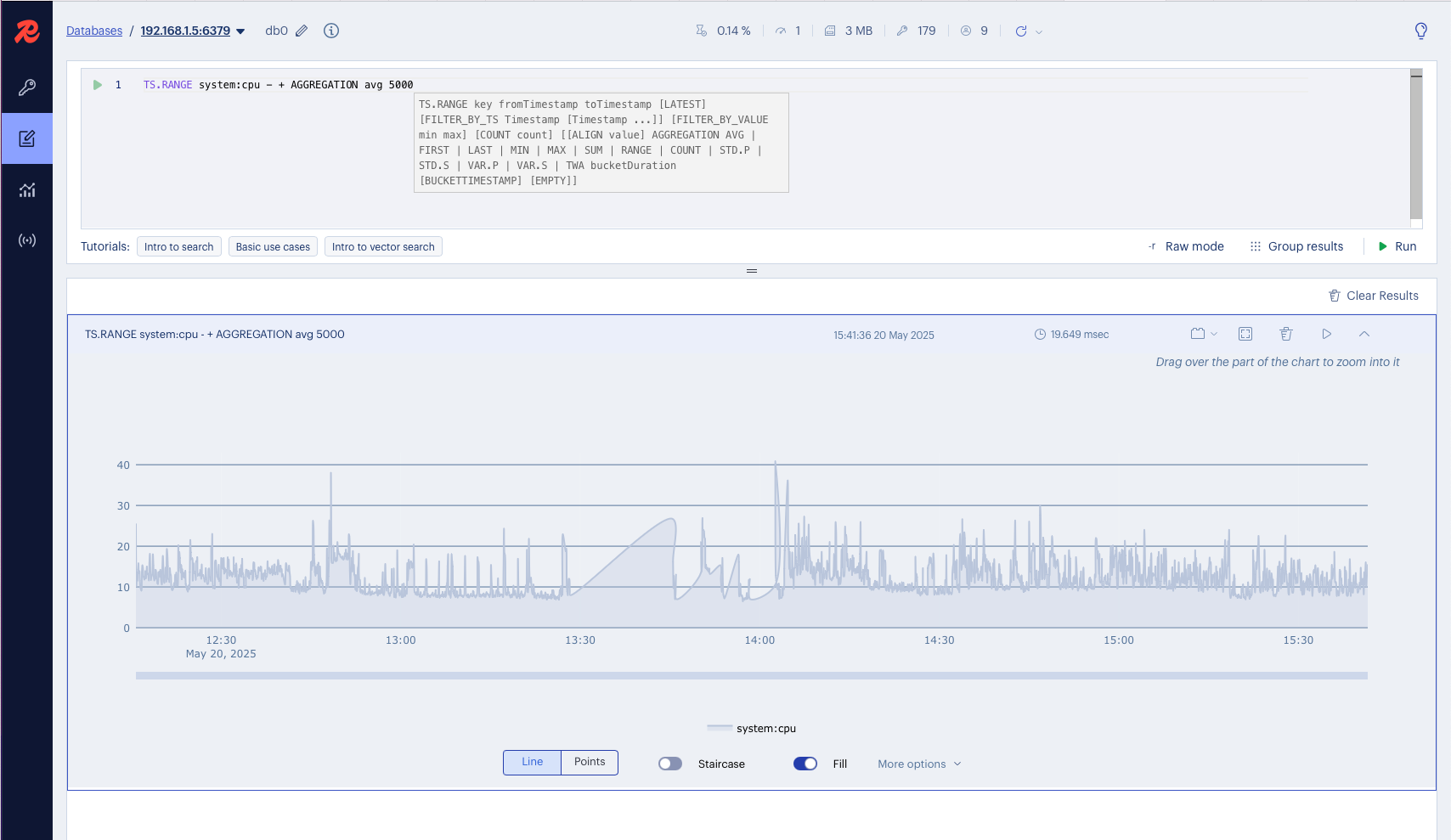Open the Basic use cases tutorial
The width and height of the screenshot is (1451, 840).
273,246
